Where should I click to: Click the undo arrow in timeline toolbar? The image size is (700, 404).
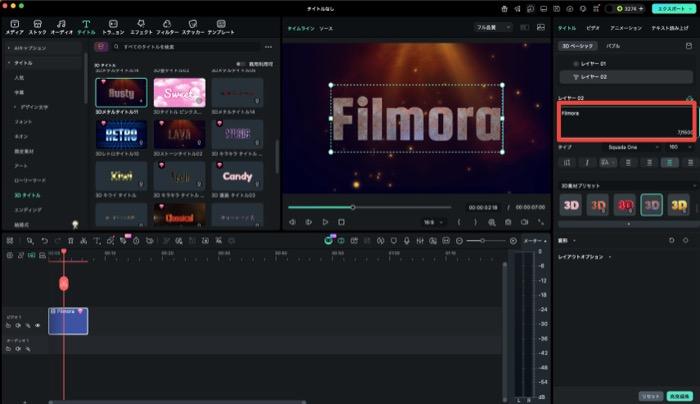click(45, 241)
